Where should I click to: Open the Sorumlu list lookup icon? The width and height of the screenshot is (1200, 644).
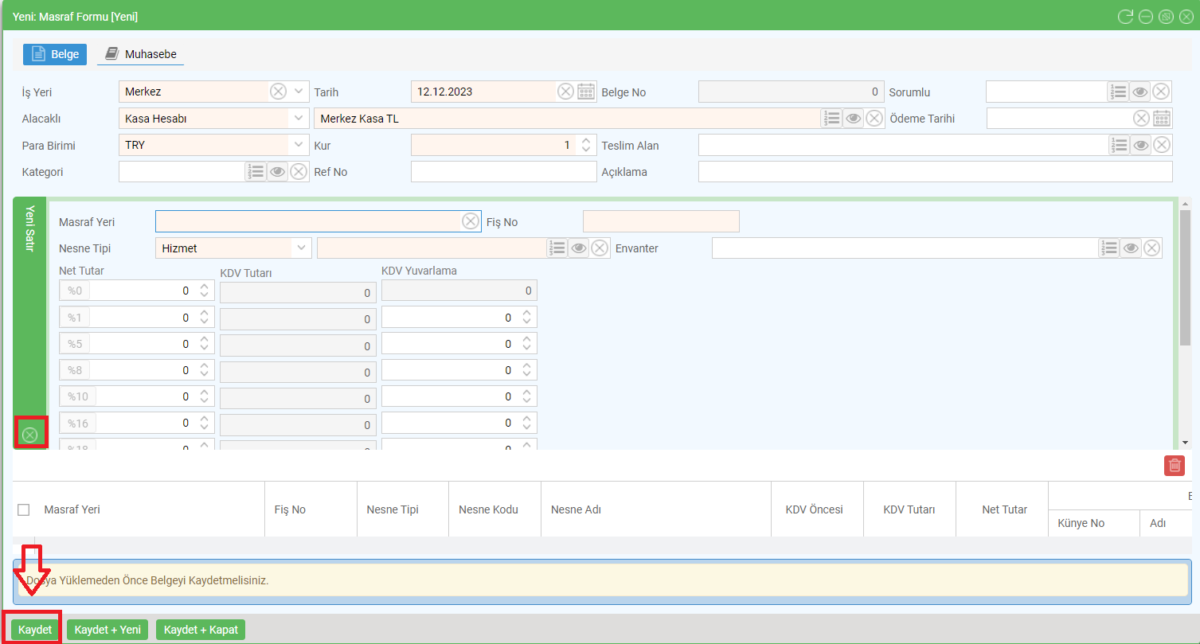(x=1118, y=92)
